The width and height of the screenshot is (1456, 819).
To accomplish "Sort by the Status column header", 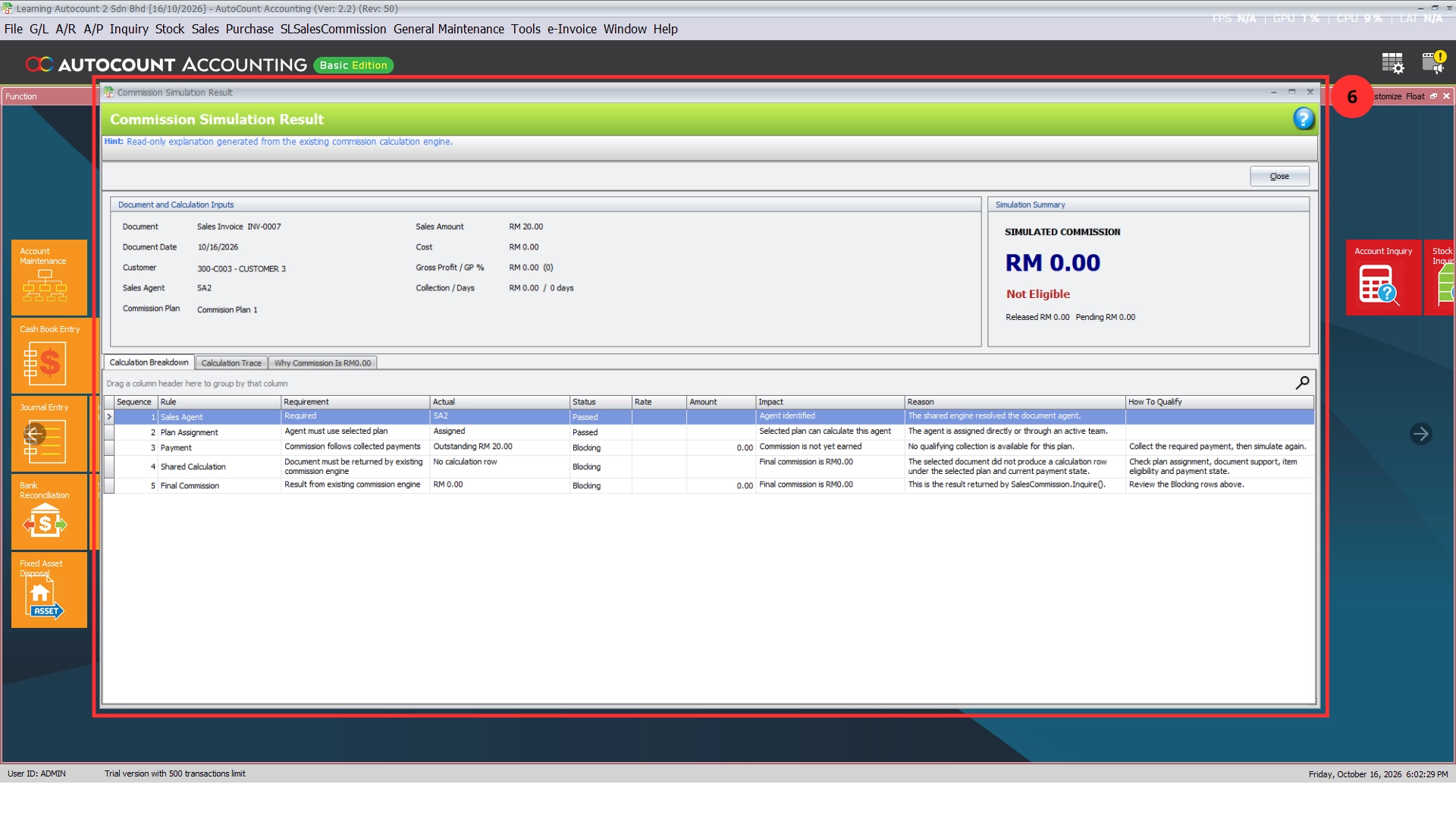I will click(x=600, y=402).
